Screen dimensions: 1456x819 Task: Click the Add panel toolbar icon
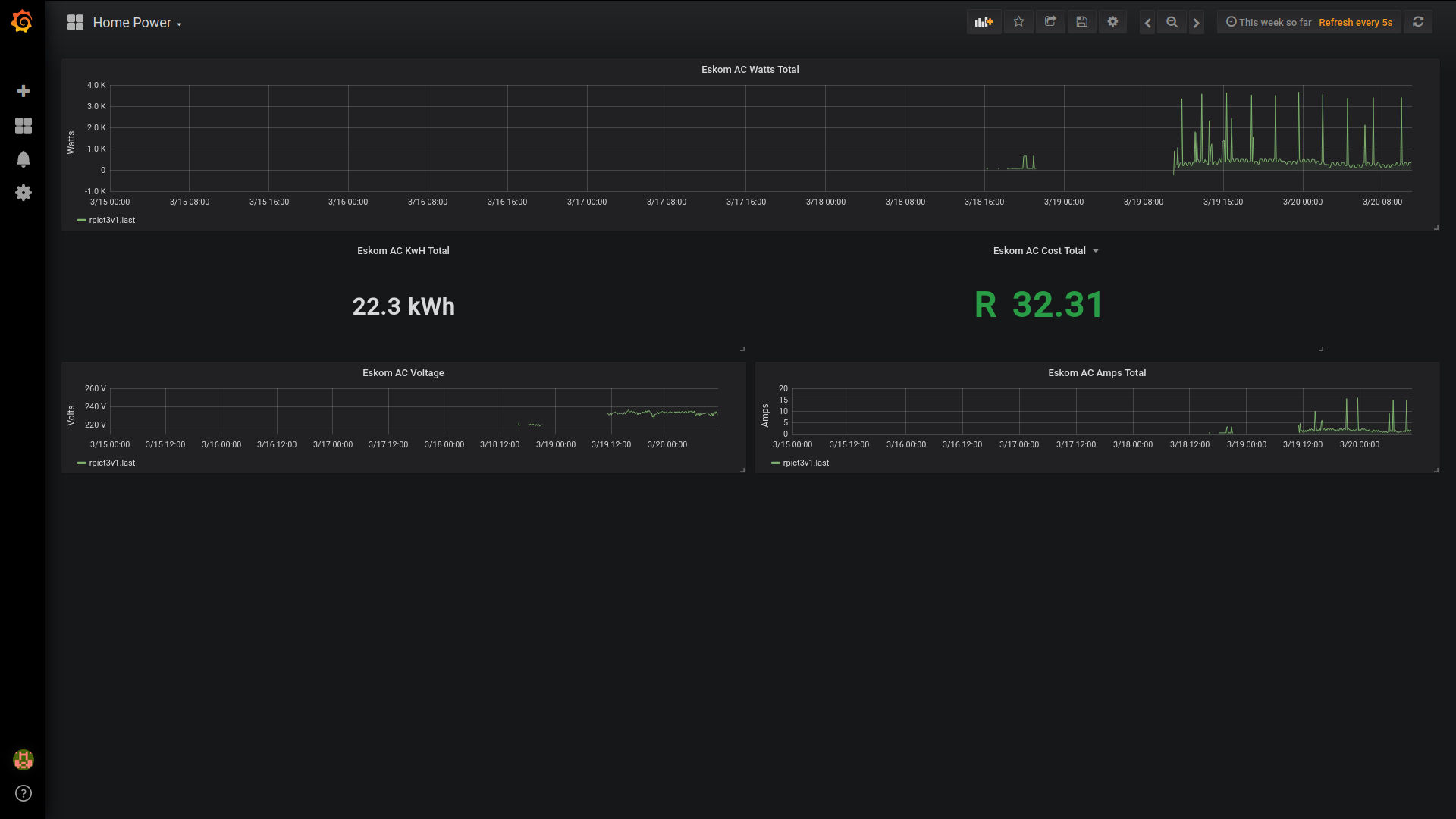(984, 22)
